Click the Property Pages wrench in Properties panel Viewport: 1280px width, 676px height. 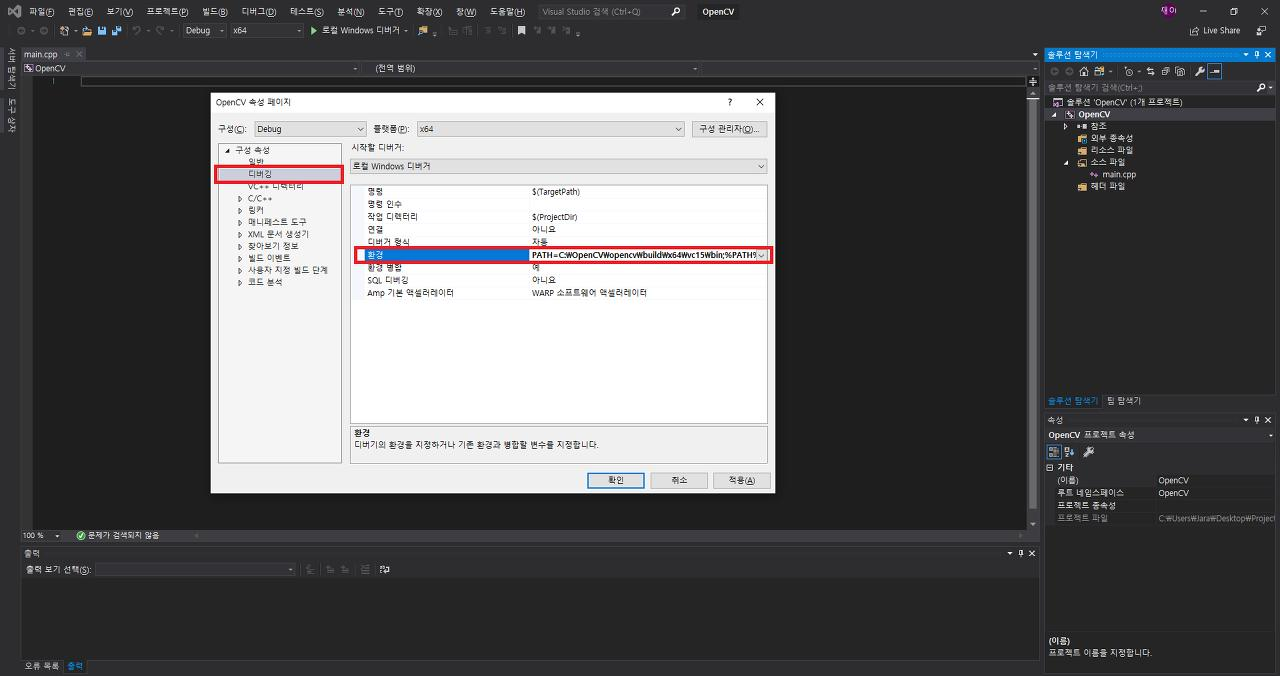1089,452
